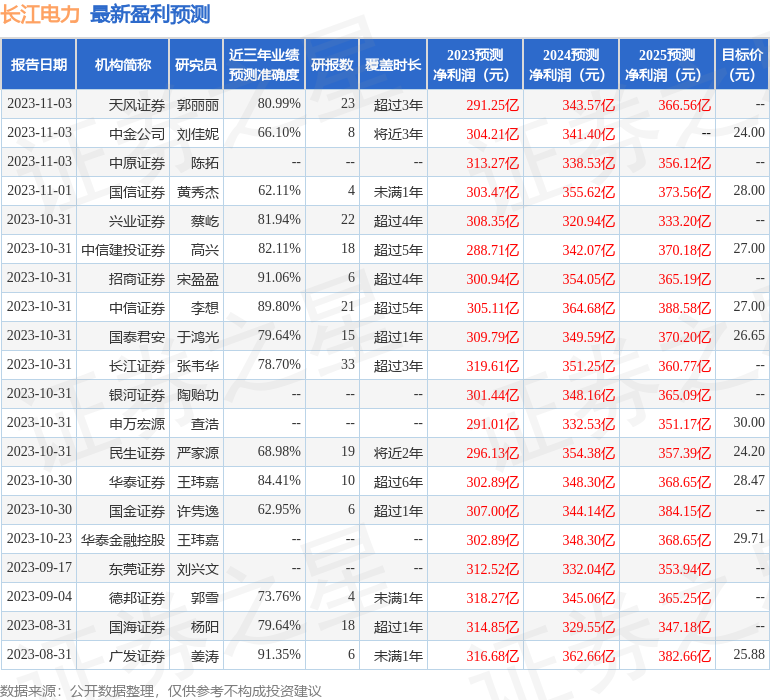Click analyst name 蔡屹
The height and width of the screenshot is (700, 770).
(205, 221)
